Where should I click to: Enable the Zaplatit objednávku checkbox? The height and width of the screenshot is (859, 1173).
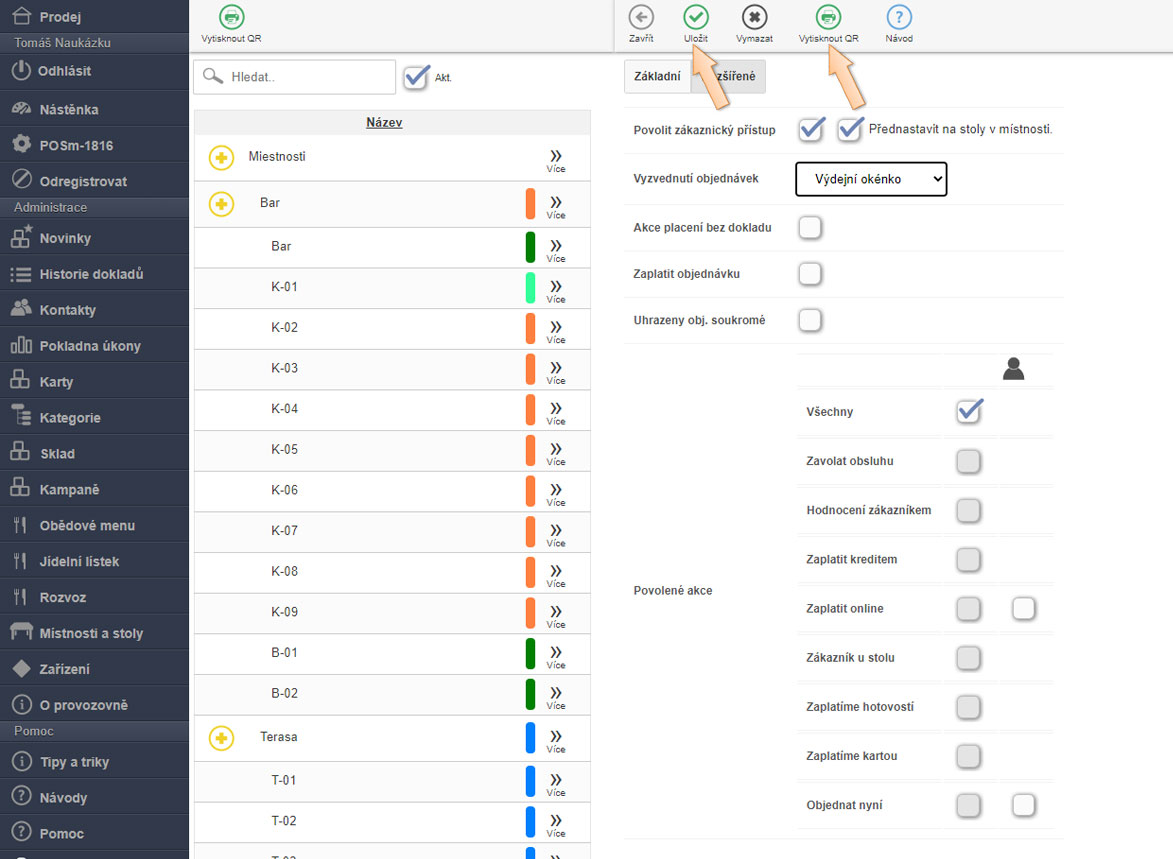pos(810,274)
